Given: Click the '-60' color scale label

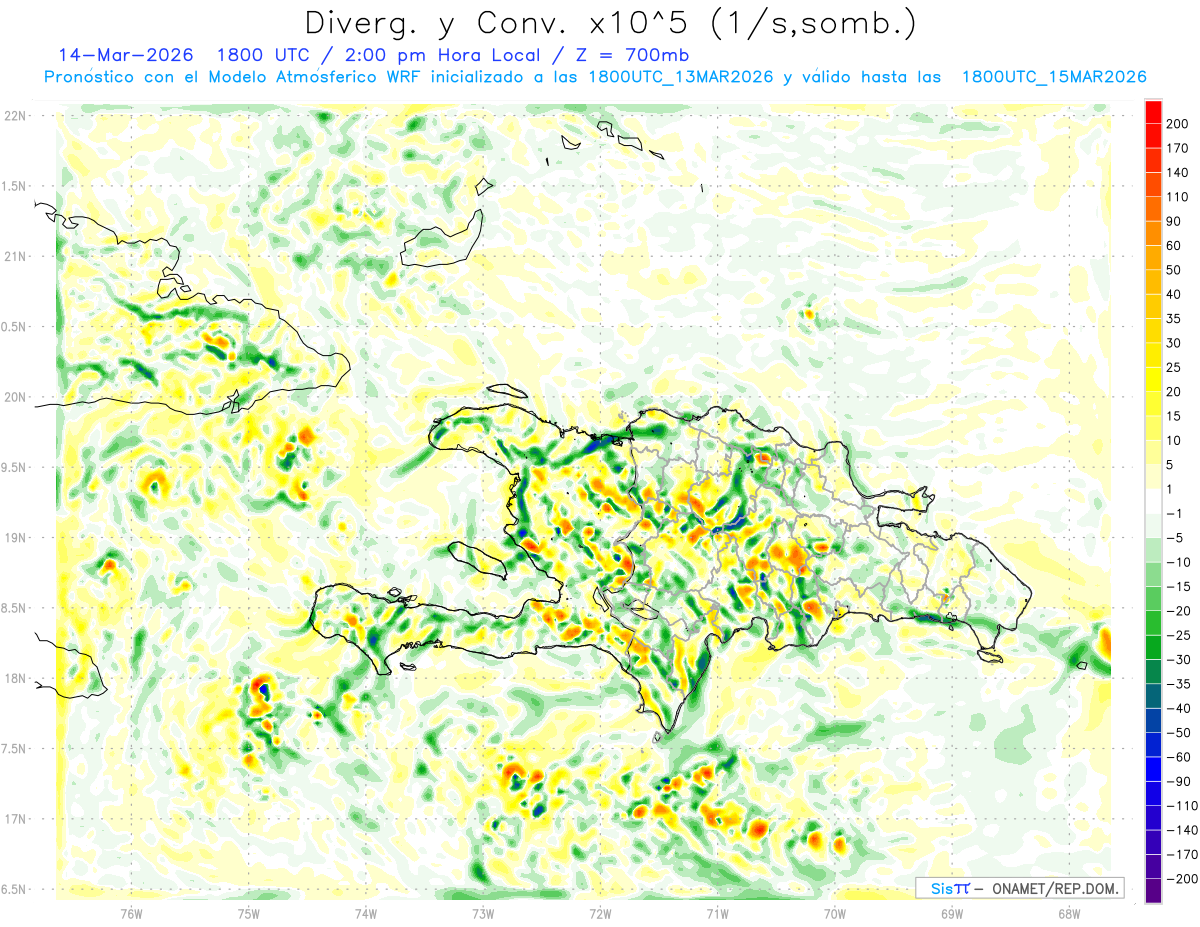Looking at the screenshot, I should point(1181,757).
